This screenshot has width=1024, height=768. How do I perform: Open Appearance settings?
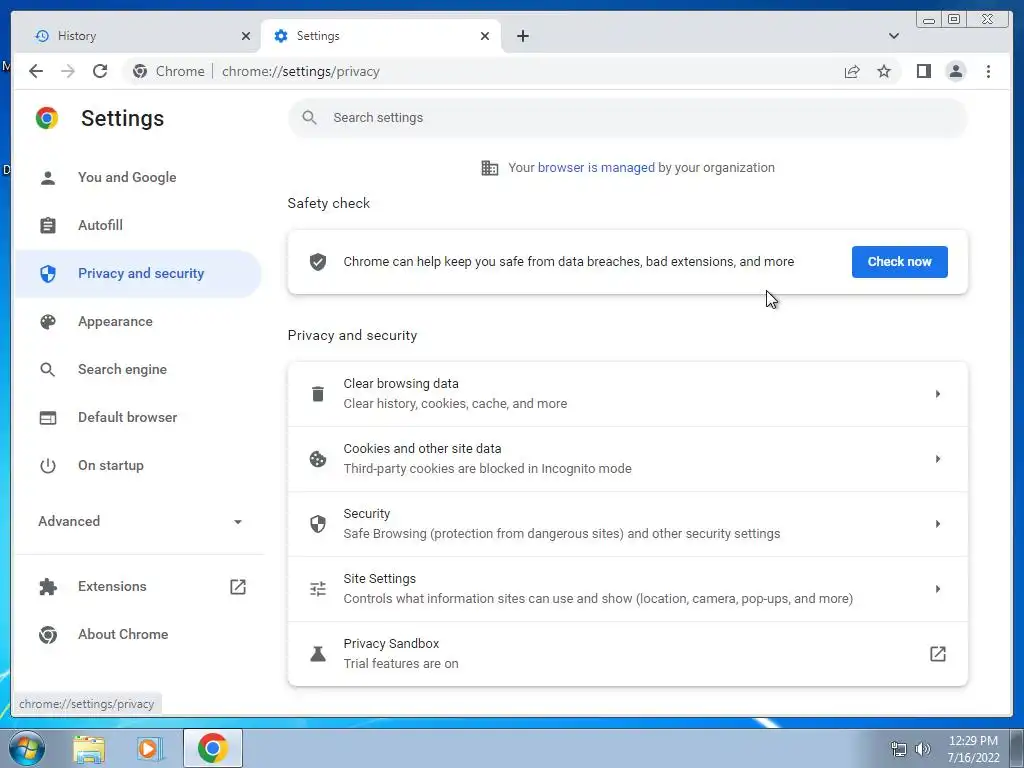point(138,321)
